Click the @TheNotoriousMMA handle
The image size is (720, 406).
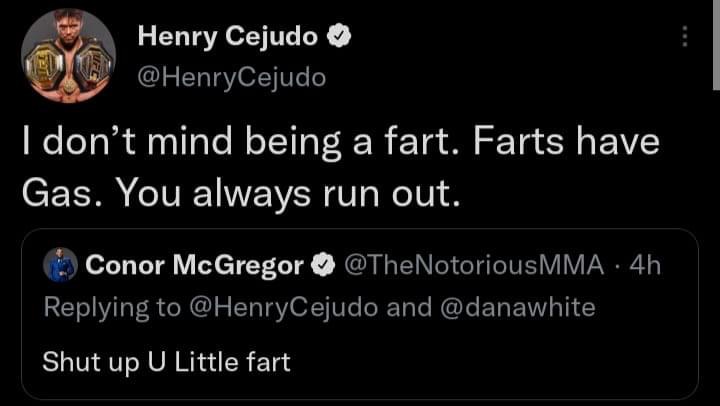474,266
